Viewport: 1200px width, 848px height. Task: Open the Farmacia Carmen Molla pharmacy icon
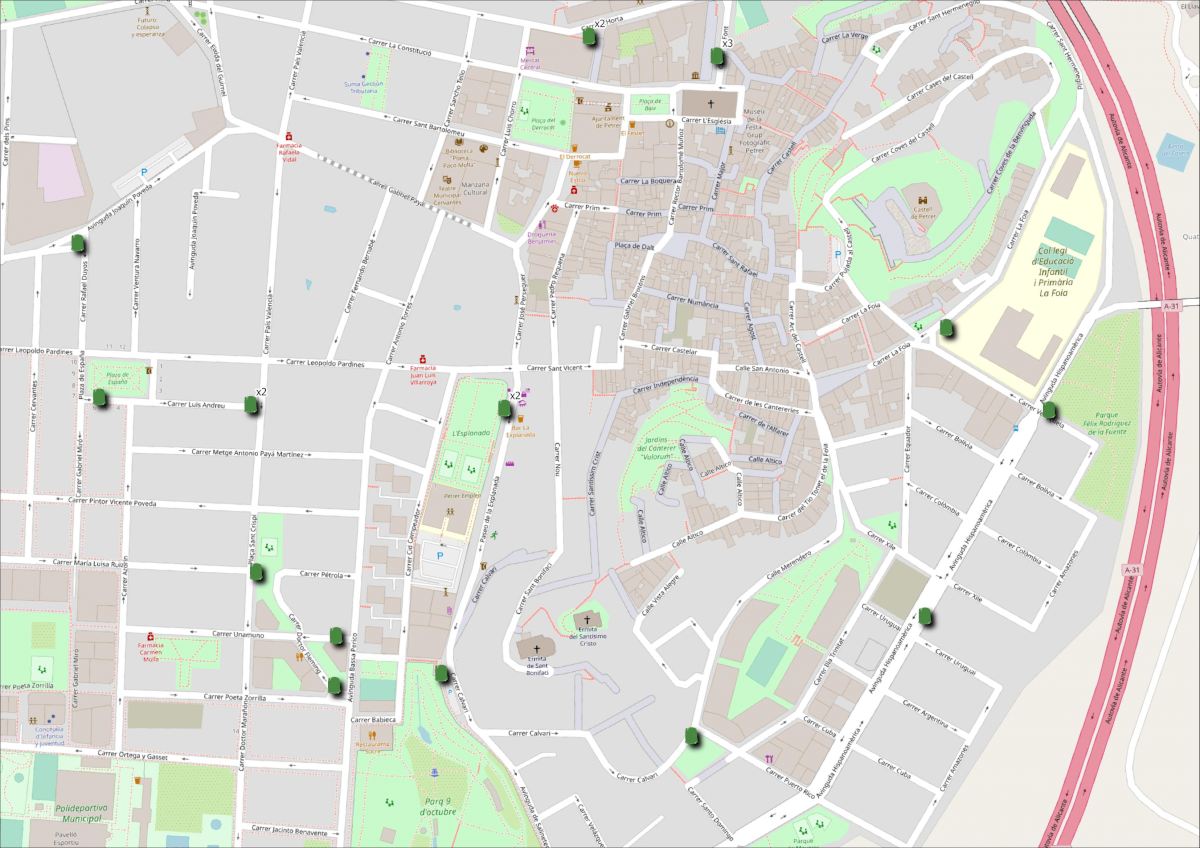150,636
